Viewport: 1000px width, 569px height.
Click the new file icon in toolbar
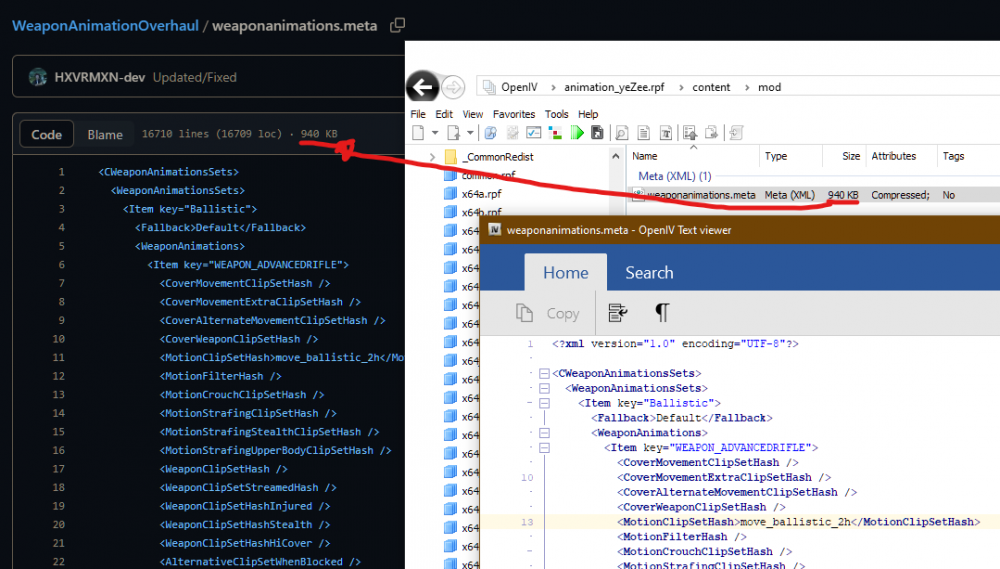click(x=419, y=133)
